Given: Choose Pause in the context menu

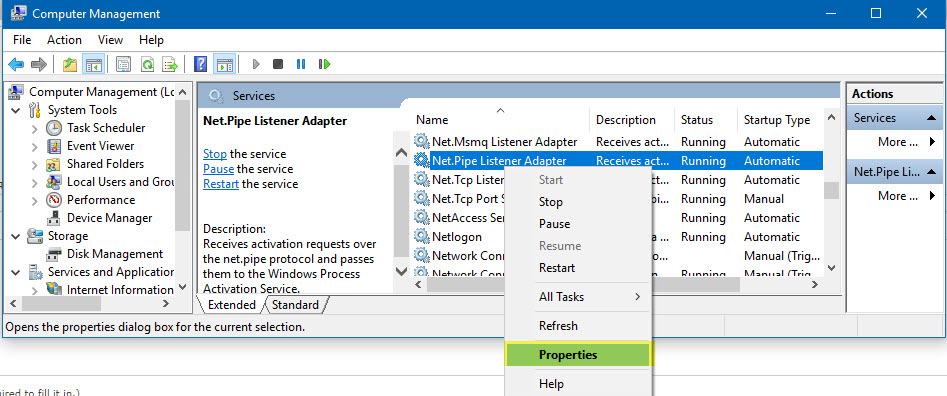Looking at the screenshot, I should pos(579,224).
